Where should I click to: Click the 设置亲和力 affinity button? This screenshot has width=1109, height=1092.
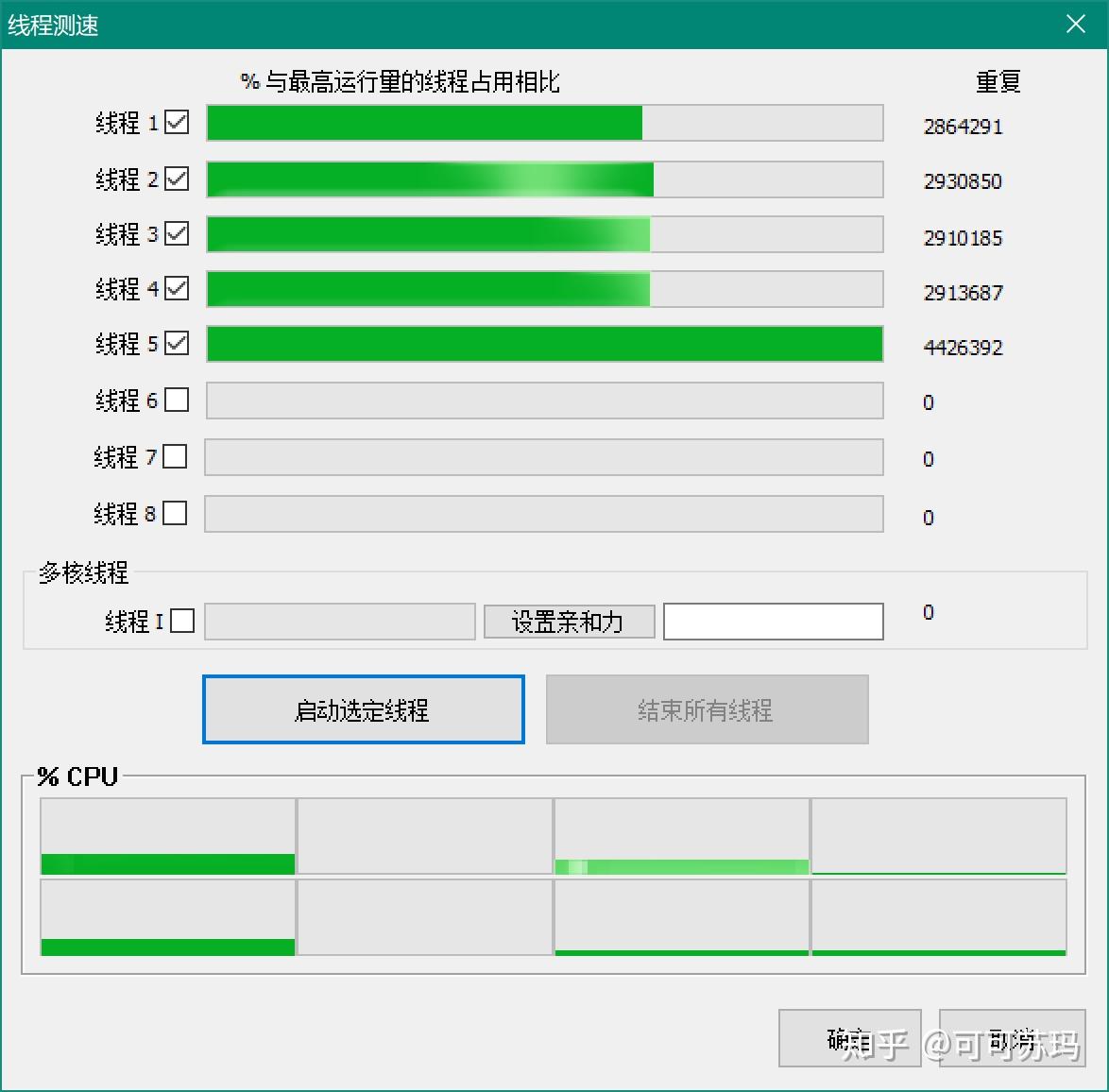click(x=569, y=621)
